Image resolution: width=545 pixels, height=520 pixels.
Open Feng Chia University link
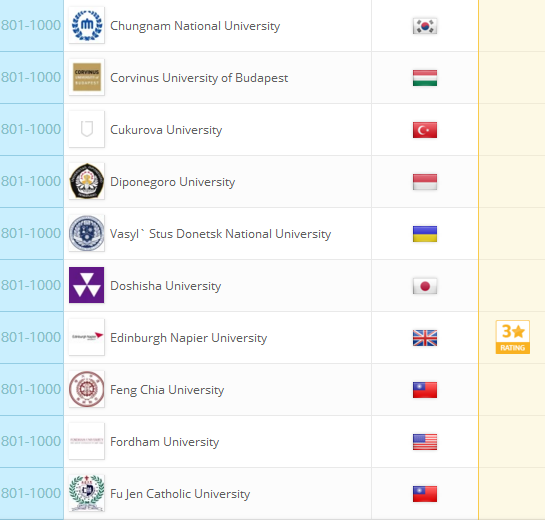coord(167,390)
